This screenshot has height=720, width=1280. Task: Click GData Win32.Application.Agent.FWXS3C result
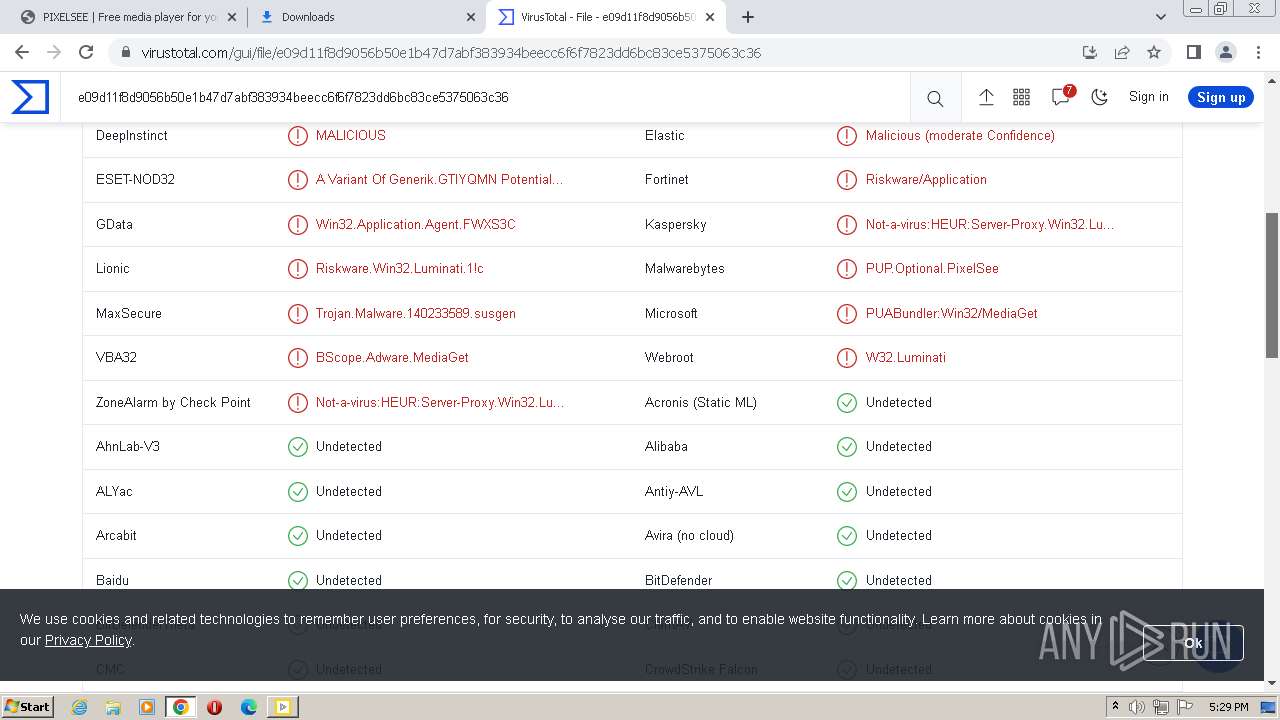(x=416, y=224)
